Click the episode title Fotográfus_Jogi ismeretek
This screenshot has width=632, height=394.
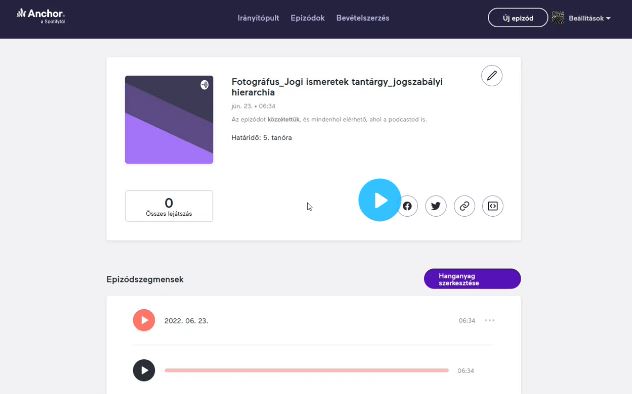coord(337,87)
